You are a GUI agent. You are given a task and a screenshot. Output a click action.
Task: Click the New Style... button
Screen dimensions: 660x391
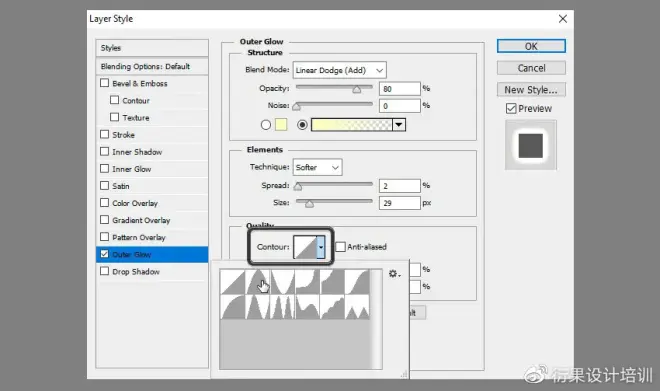[x=531, y=90]
